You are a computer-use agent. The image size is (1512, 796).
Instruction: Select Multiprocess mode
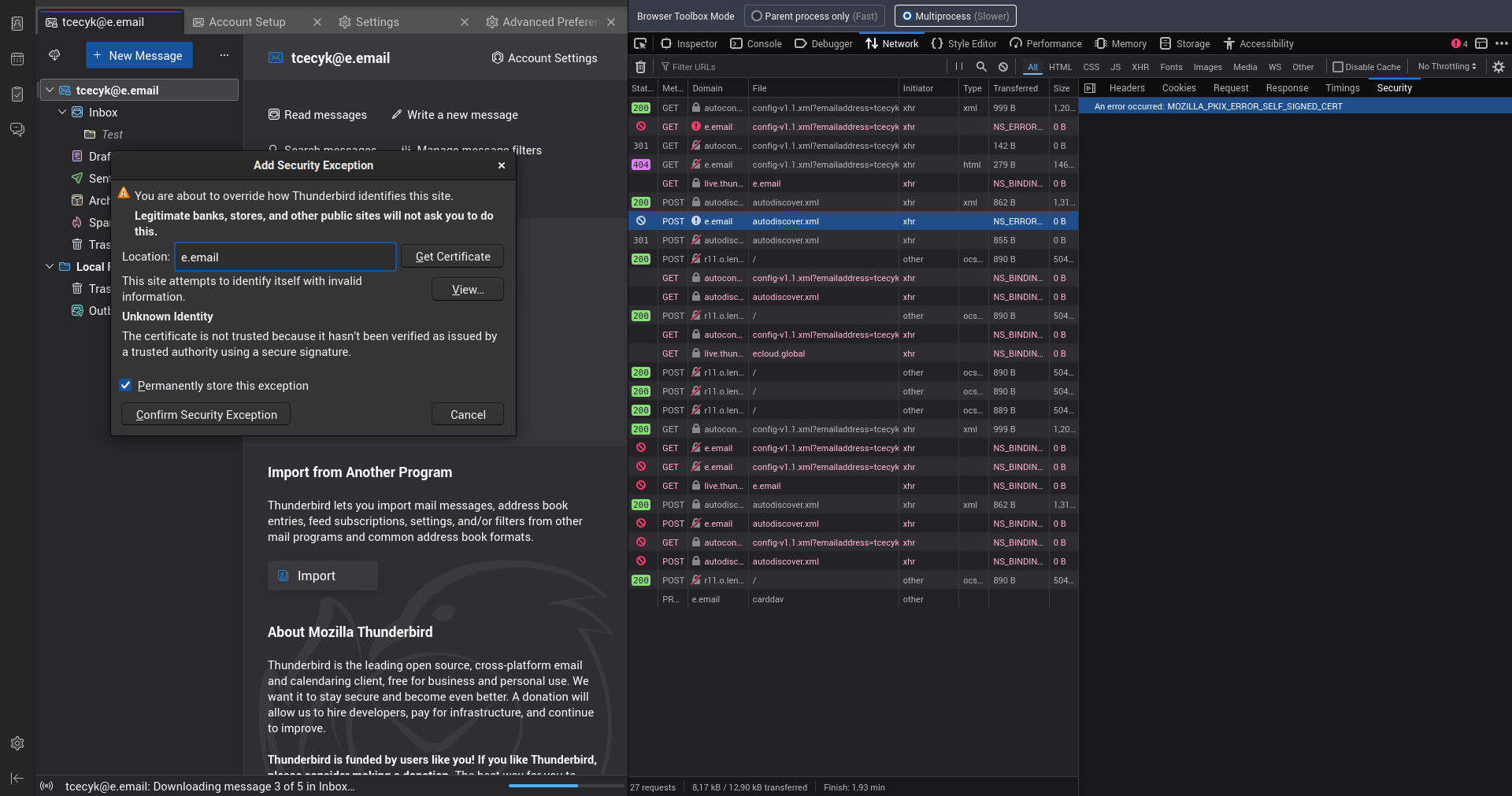[x=955, y=16]
